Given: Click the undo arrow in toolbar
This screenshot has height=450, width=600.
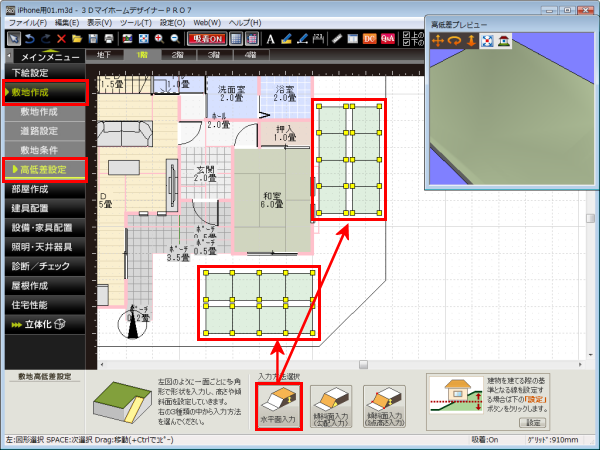Looking at the screenshot, I should 30,38.
